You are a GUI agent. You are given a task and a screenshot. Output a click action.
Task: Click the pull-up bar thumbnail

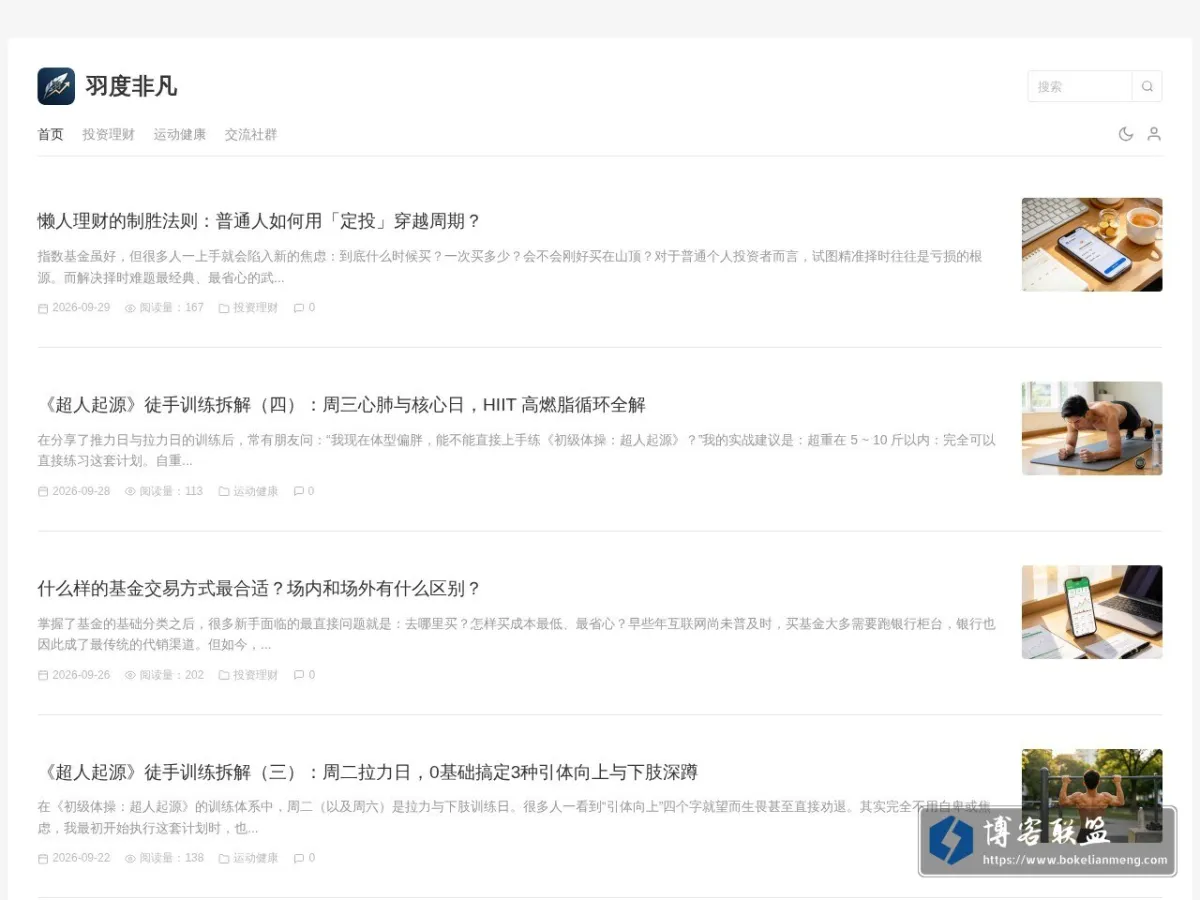click(1092, 795)
